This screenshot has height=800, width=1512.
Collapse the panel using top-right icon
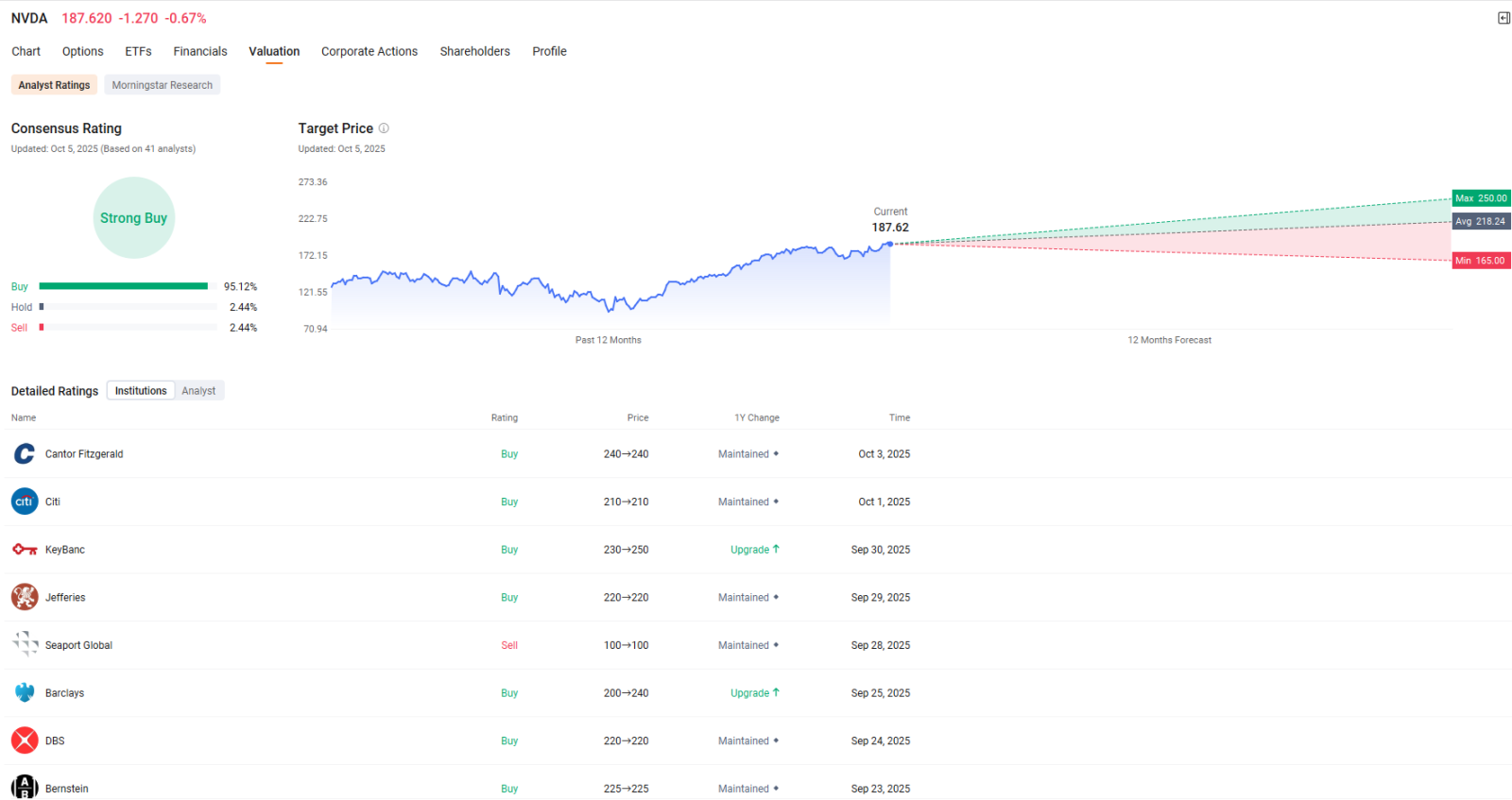[1503, 18]
